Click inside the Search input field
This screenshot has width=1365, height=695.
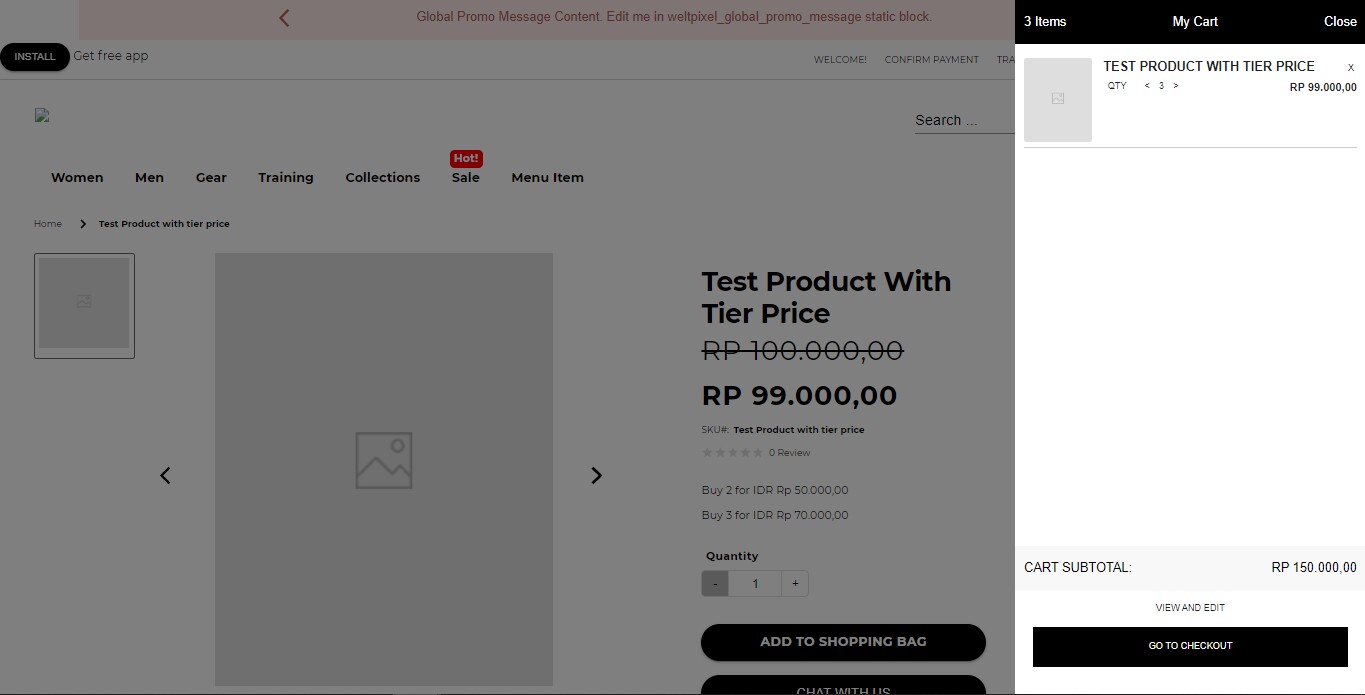click(x=960, y=120)
